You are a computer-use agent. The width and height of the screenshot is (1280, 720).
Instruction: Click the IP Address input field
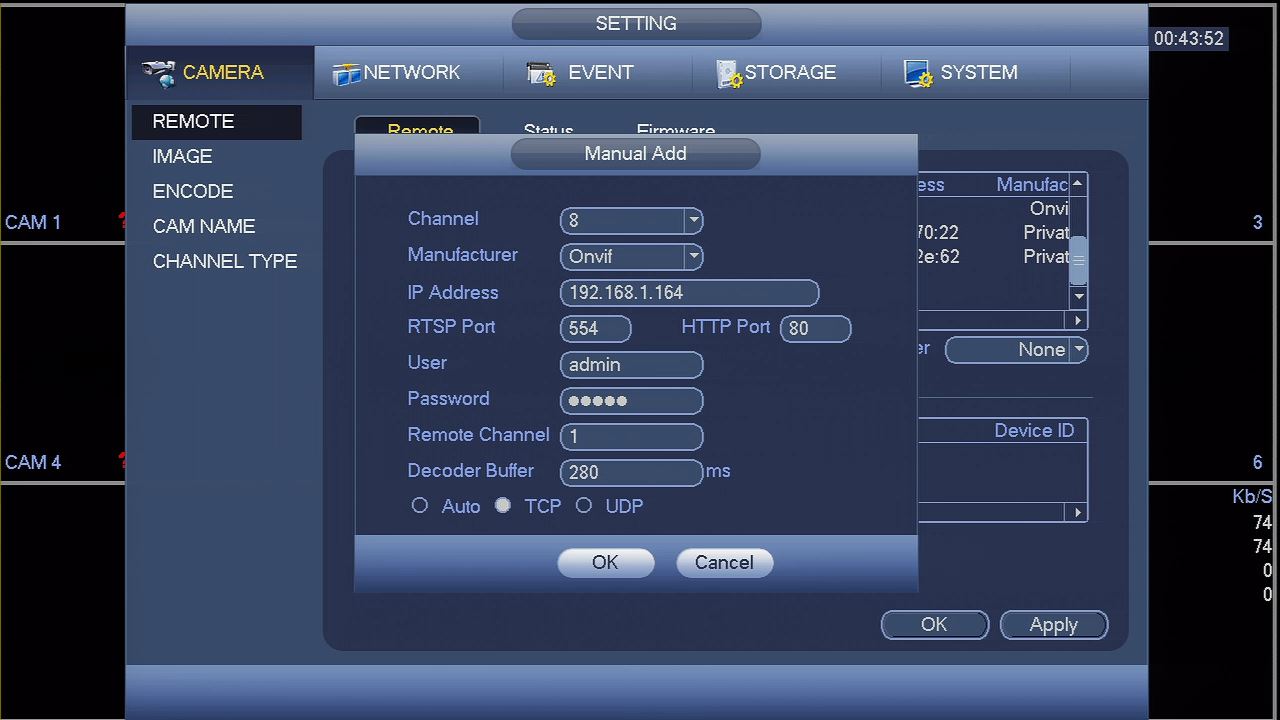tap(690, 292)
